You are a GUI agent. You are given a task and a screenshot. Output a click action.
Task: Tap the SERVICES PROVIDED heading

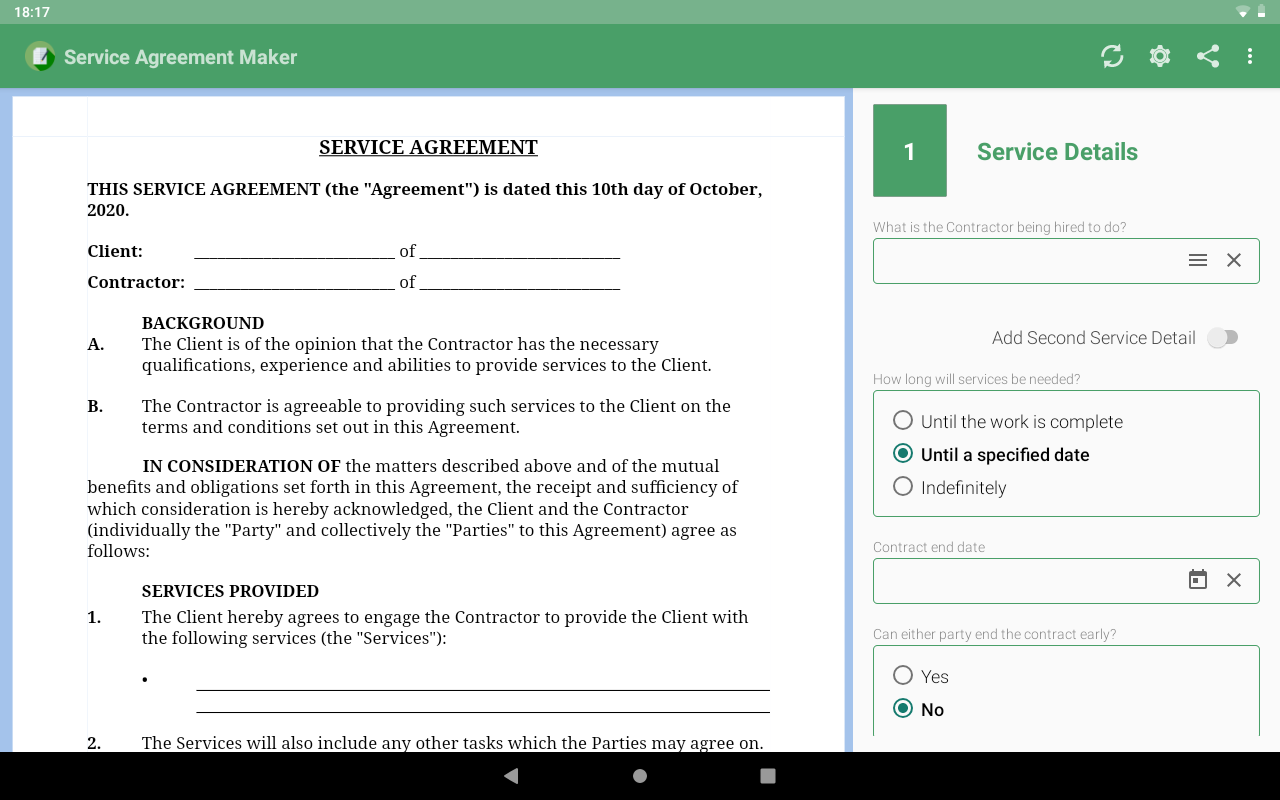coord(230,591)
